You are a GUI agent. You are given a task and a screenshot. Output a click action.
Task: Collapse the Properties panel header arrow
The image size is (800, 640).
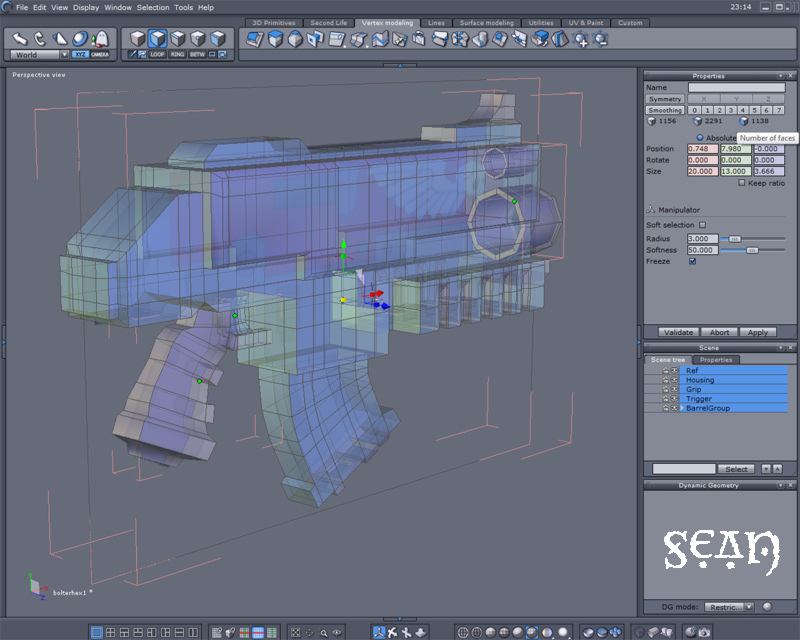(780, 76)
